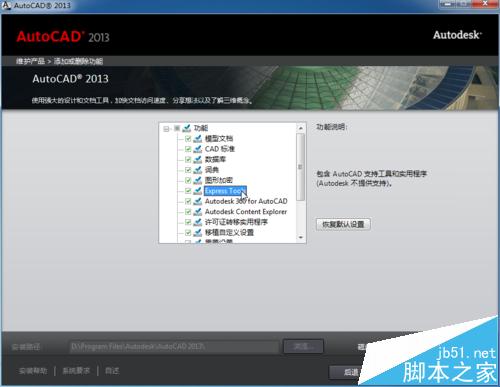This screenshot has width=500, height=387.
Task: Click the 浏览 browse button
Action: (x=303, y=346)
